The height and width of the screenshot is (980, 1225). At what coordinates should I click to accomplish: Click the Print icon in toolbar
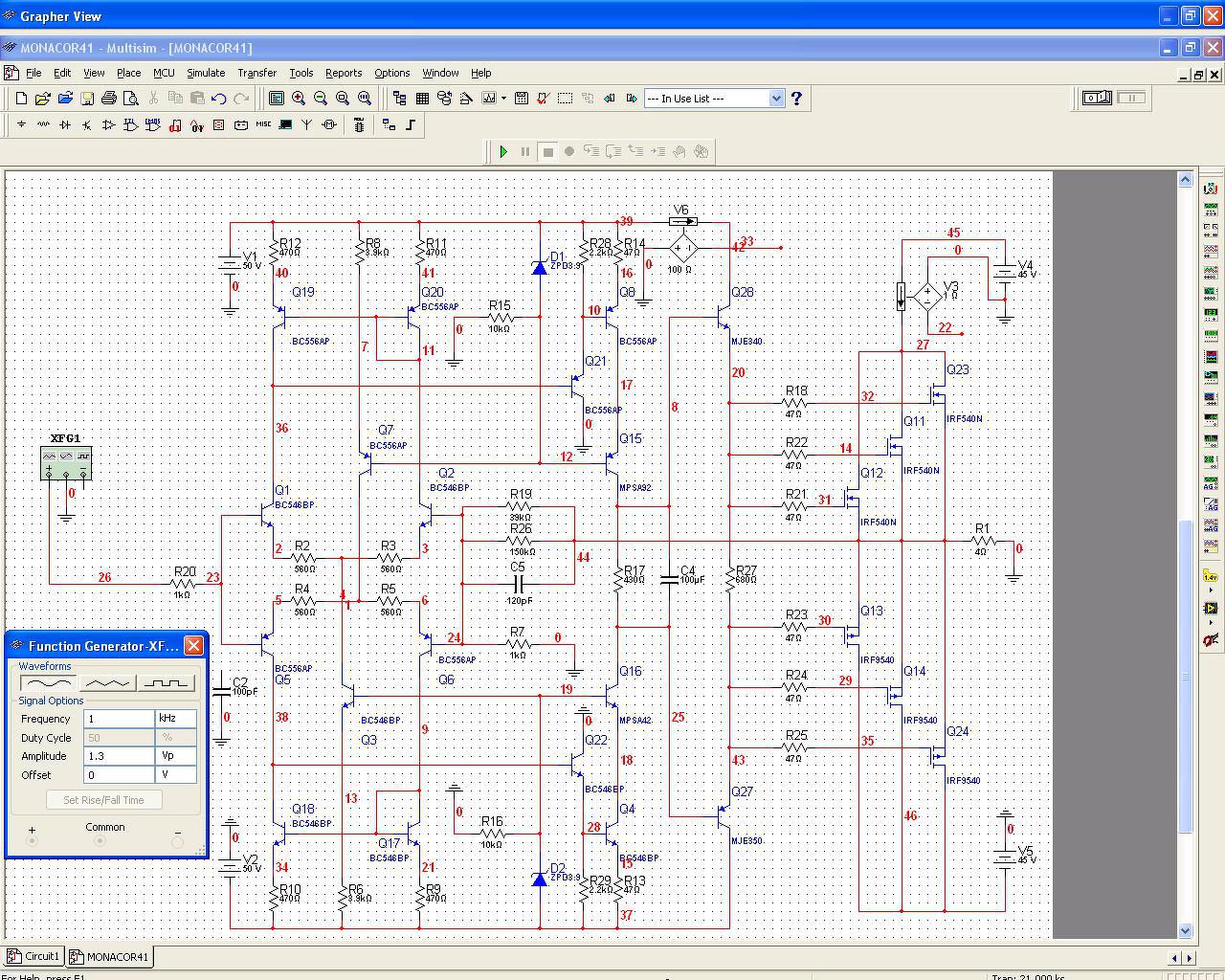[x=109, y=99]
